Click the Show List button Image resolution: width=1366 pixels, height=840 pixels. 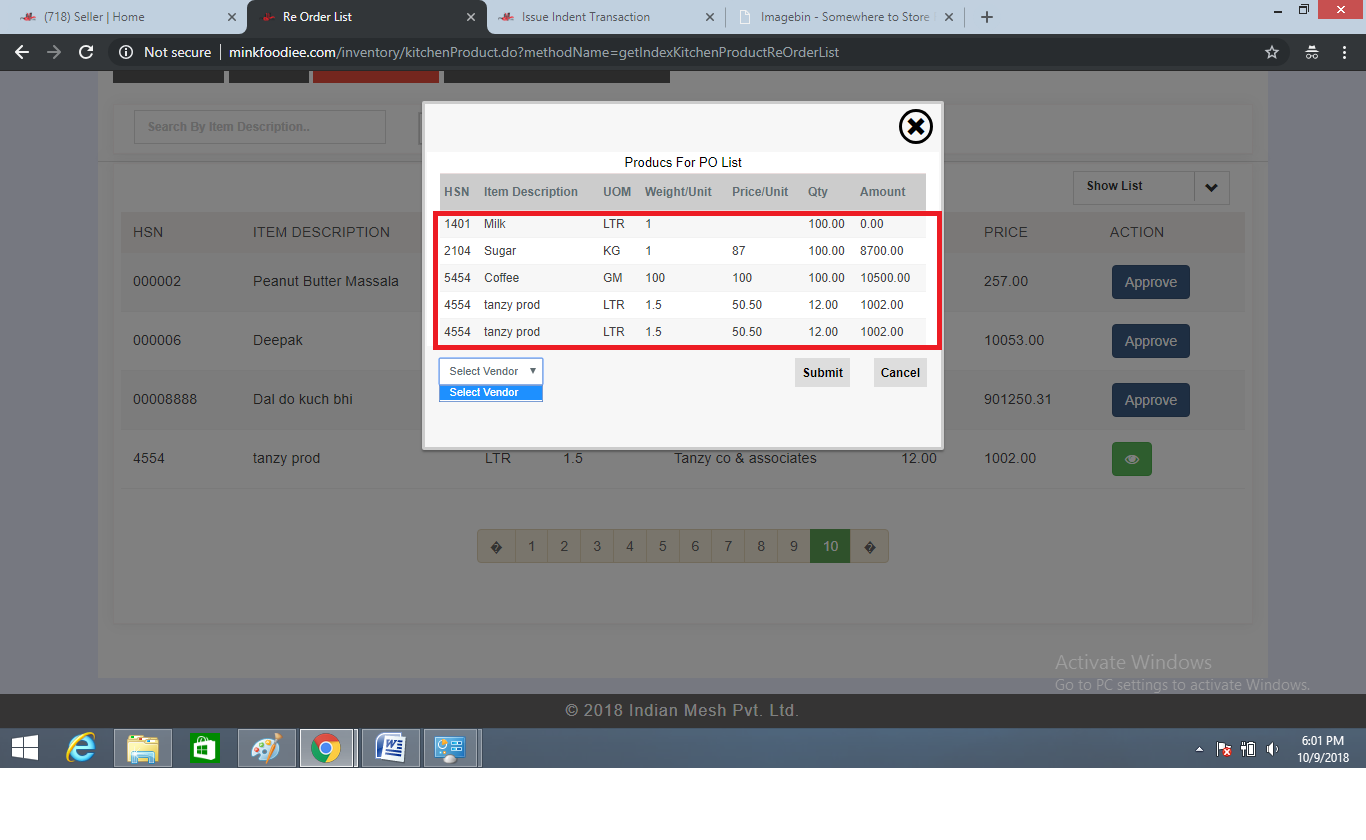click(x=1133, y=187)
